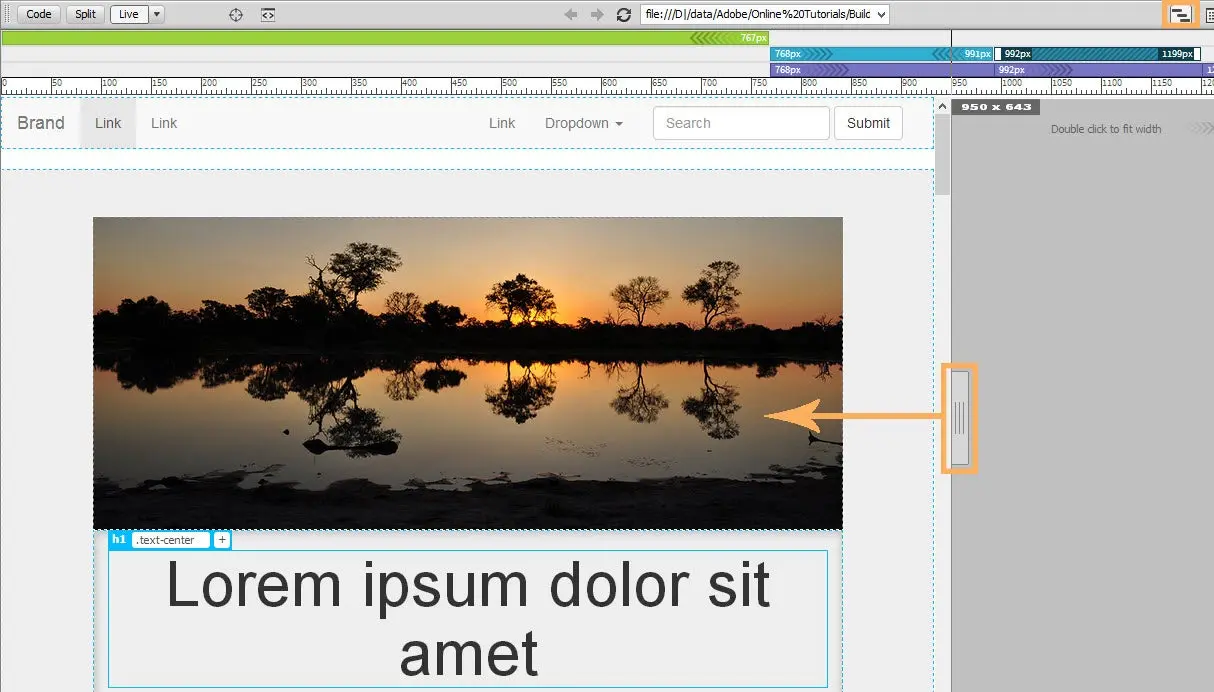Click into the Search text field
The width and height of the screenshot is (1214, 692).
click(x=741, y=123)
